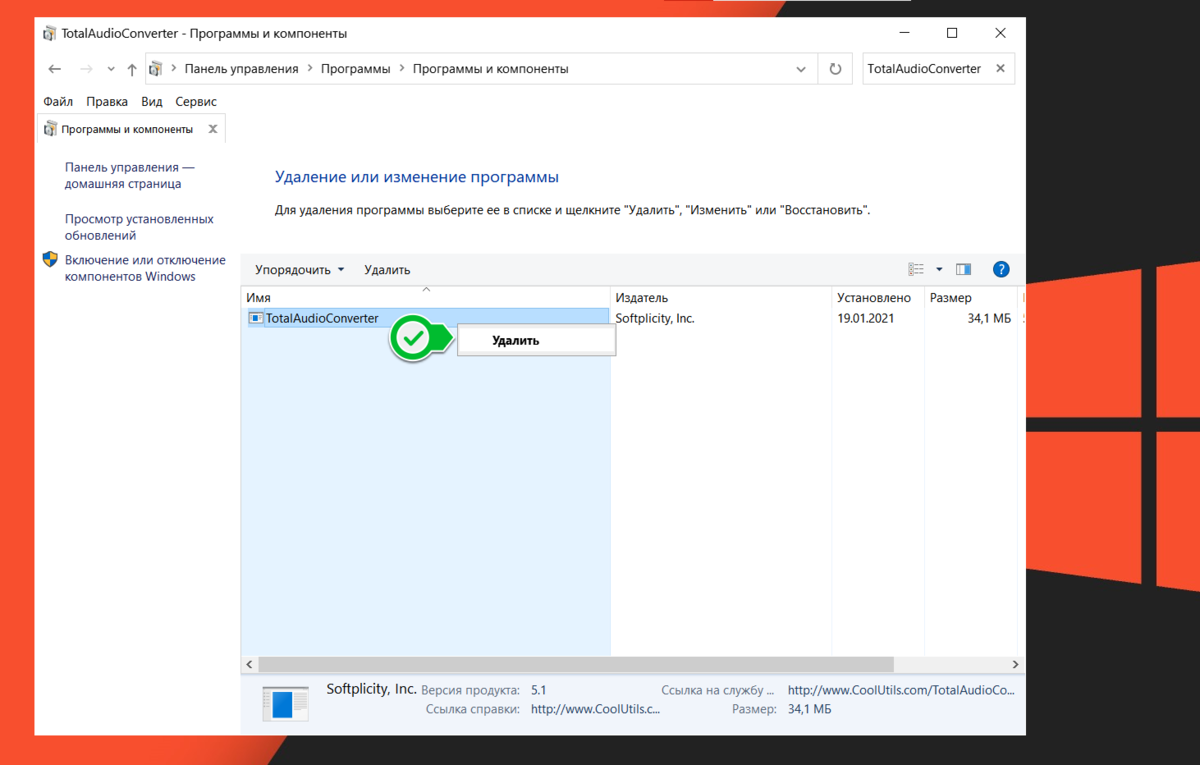This screenshot has height=765, width=1200.
Task: Click the window title bar Programs icon
Action: point(50,33)
